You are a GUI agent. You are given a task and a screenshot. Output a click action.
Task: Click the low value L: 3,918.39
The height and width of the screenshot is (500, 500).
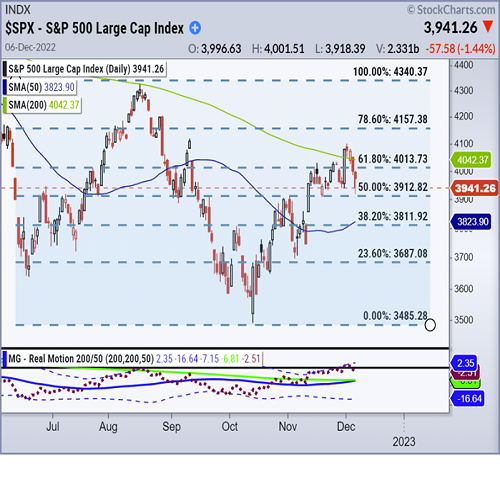pyautogui.click(x=340, y=49)
